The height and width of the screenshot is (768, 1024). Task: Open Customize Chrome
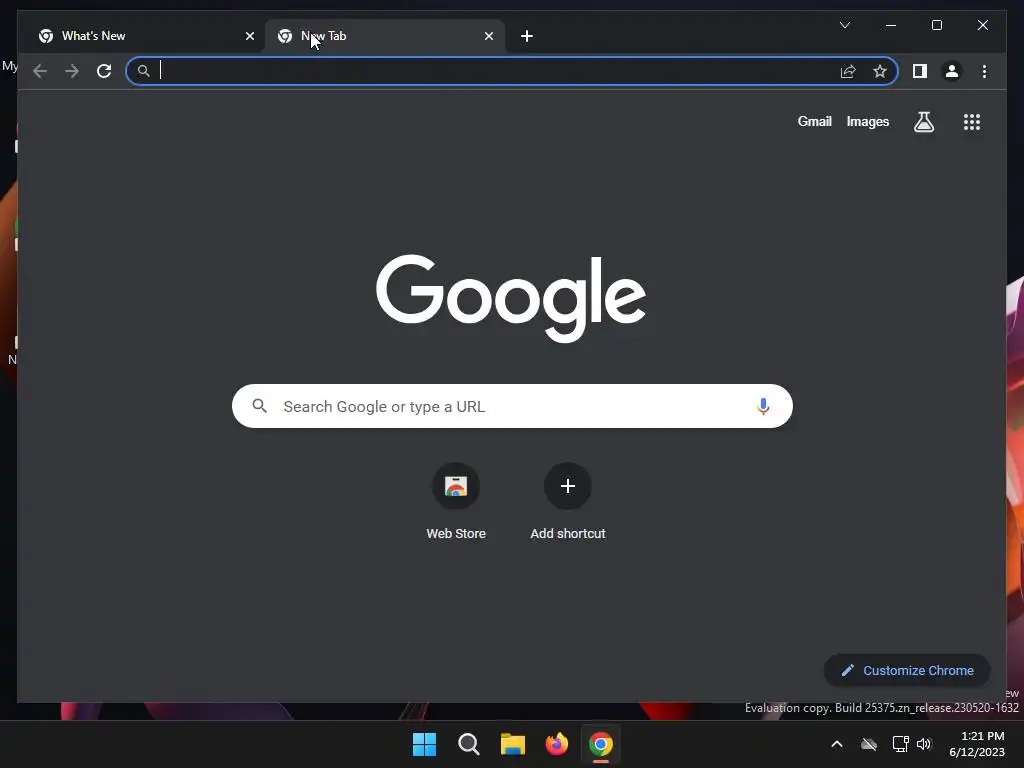click(x=907, y=670)
